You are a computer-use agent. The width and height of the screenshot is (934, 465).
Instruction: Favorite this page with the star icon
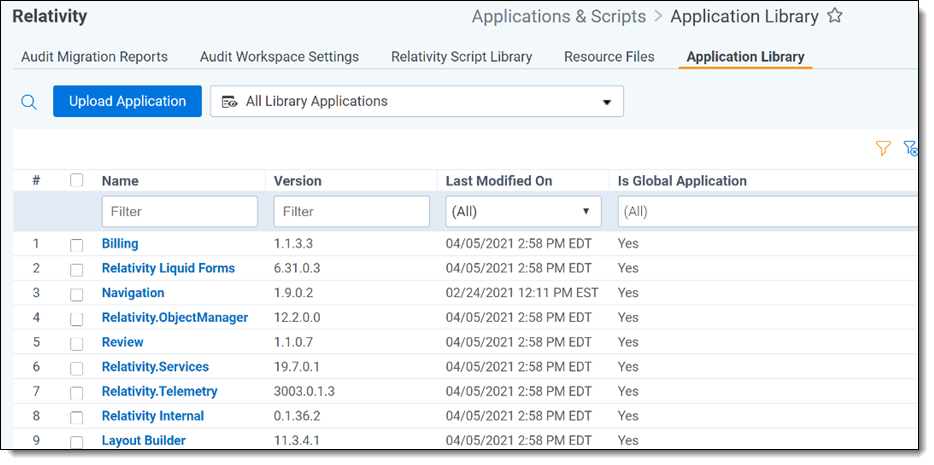835,16
